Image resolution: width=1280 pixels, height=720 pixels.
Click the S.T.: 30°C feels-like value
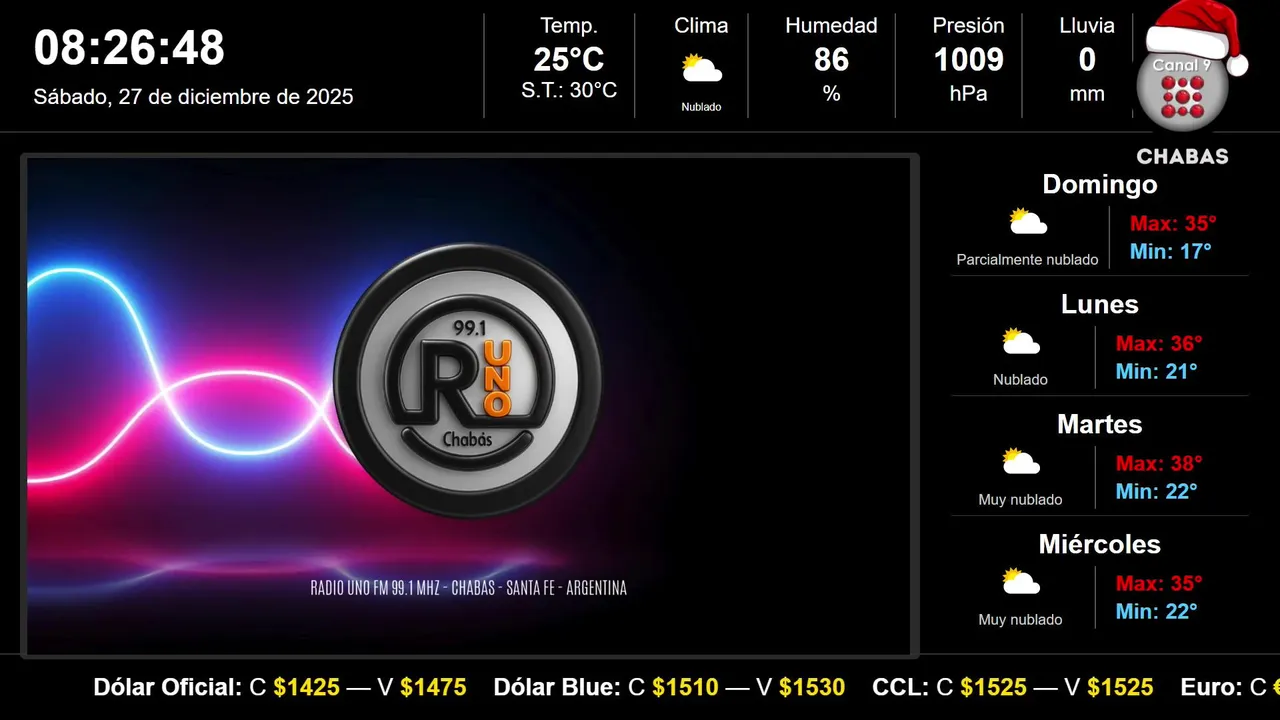[569, 91]
